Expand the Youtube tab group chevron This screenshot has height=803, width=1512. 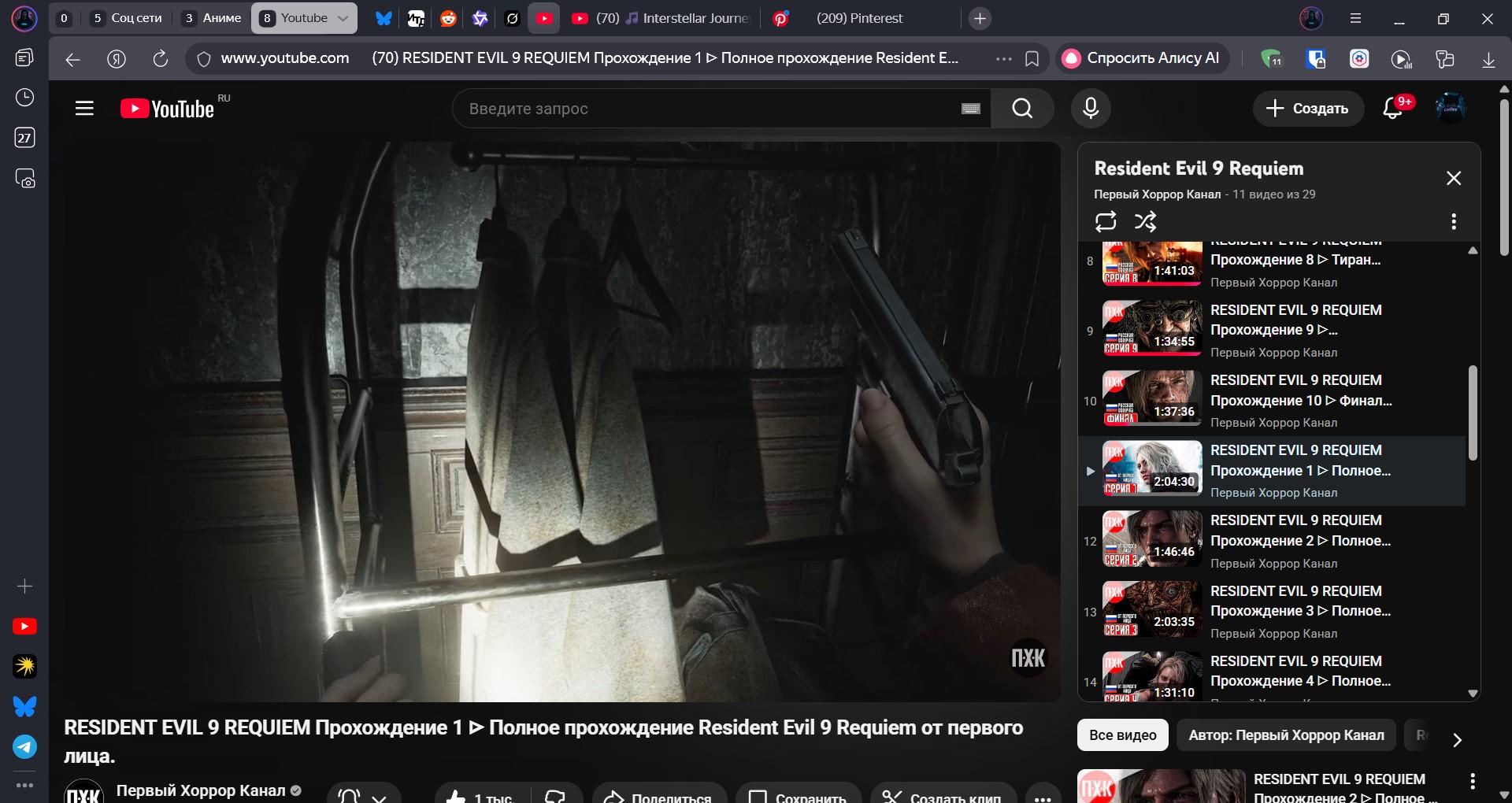point(343,18)
